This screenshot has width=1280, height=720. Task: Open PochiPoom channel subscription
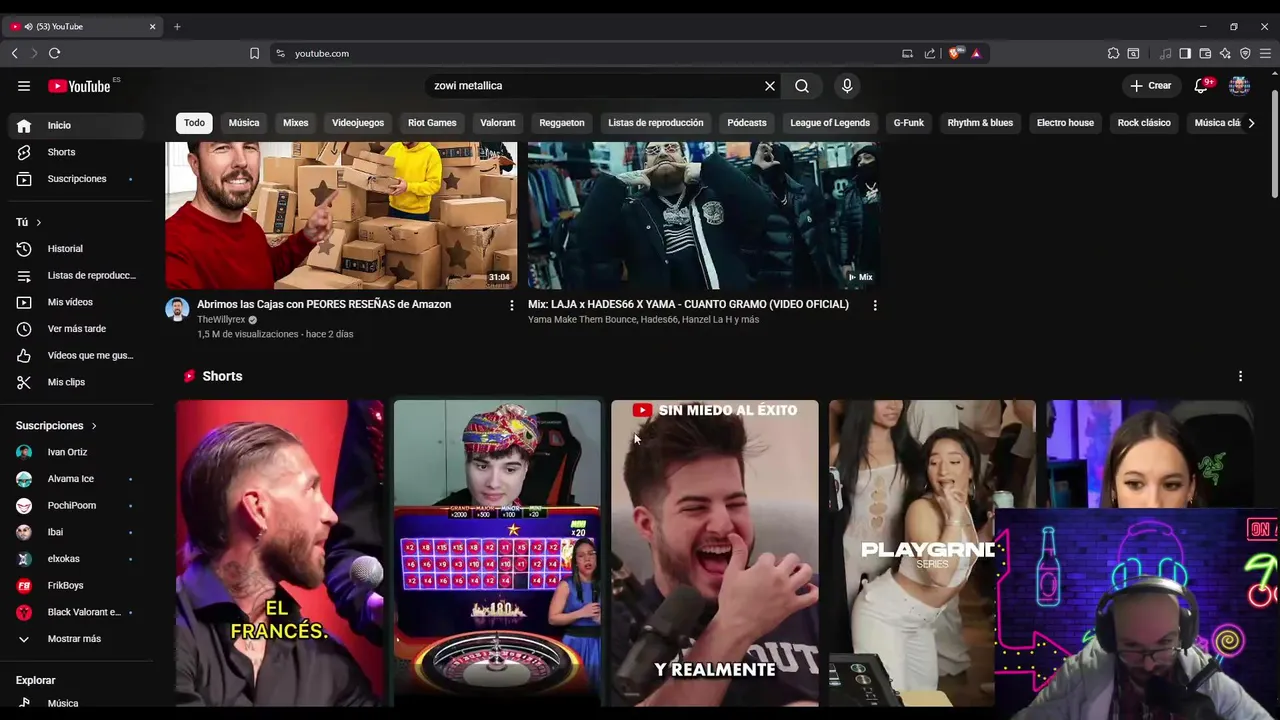click(76, 505)
